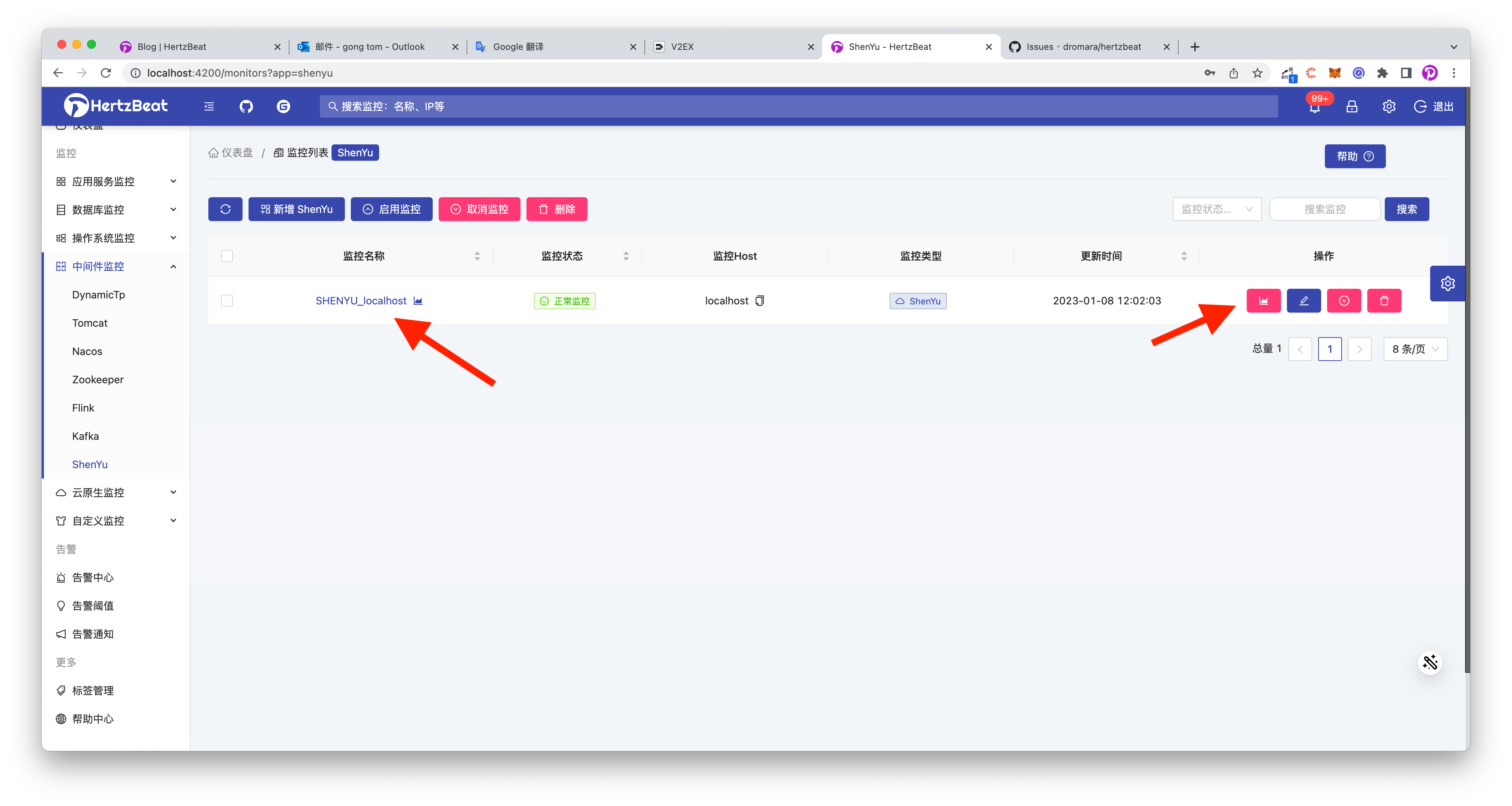Open the SHENYU_localhost monitor link
Viewport: 1512px width, 806px height.
[361, 301]
